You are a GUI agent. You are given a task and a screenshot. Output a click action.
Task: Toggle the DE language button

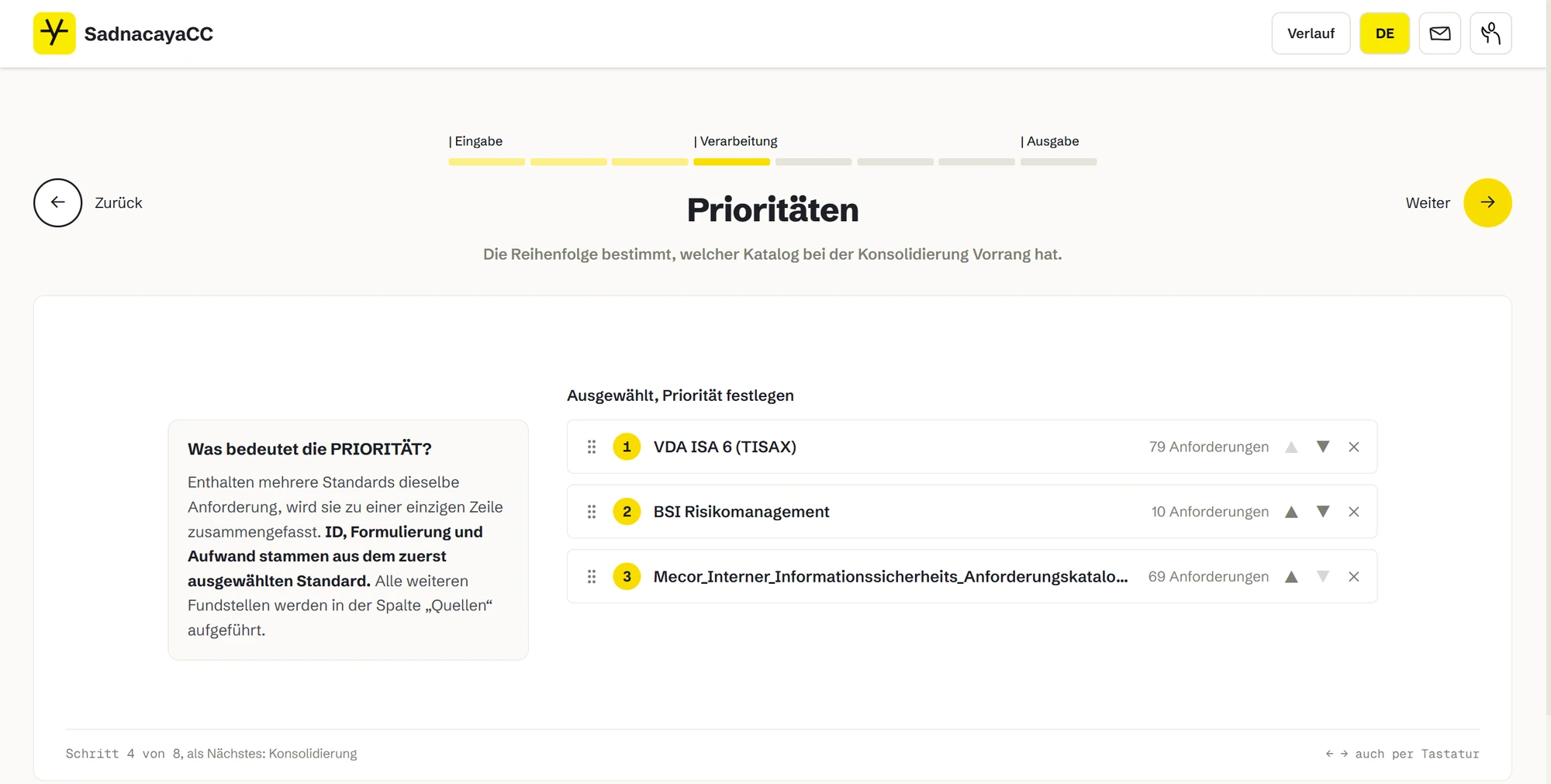(x=1384, y=33)
